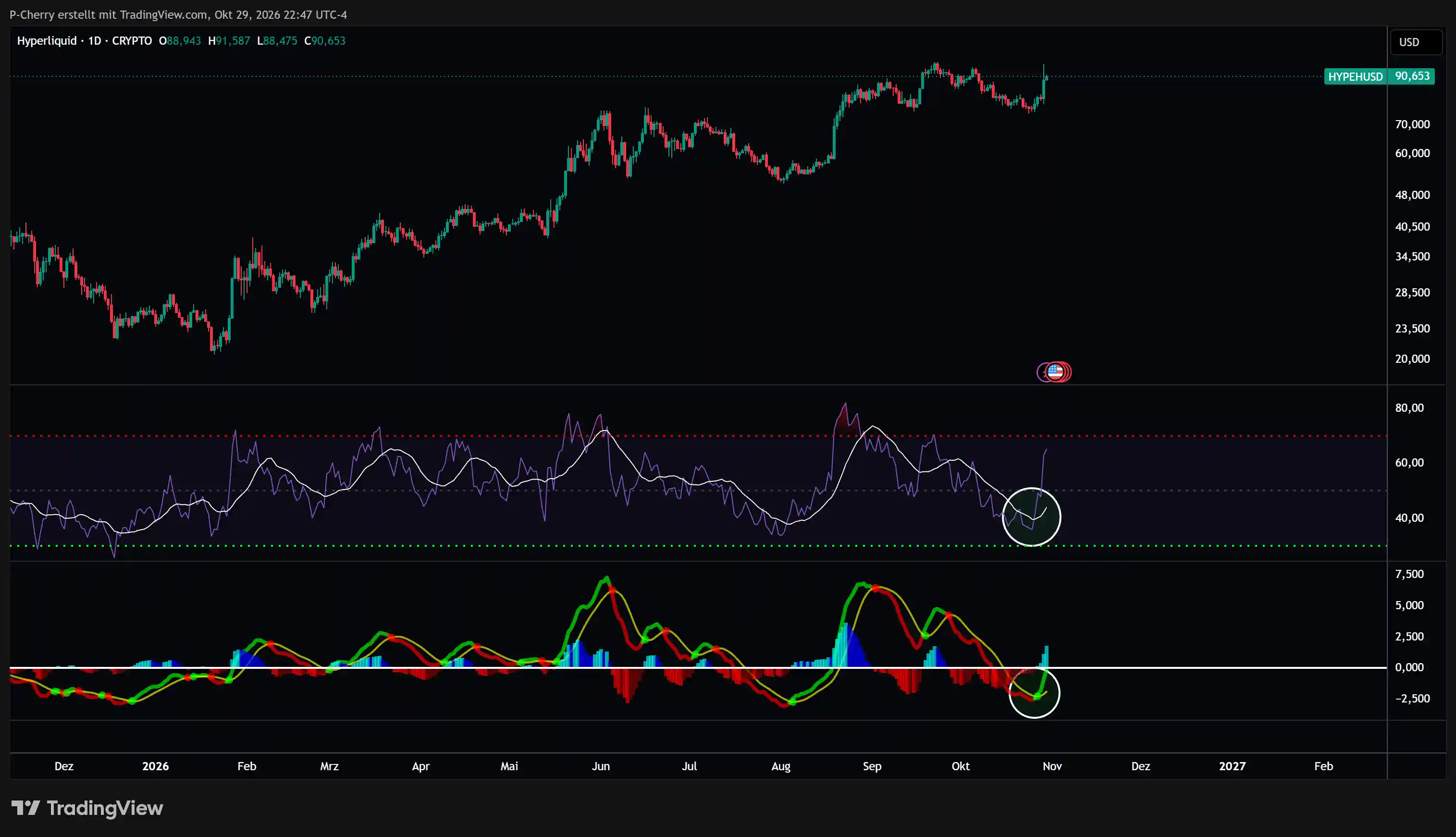
Task: Click the 20,000 price axis label
Action: coord(1412,359)
